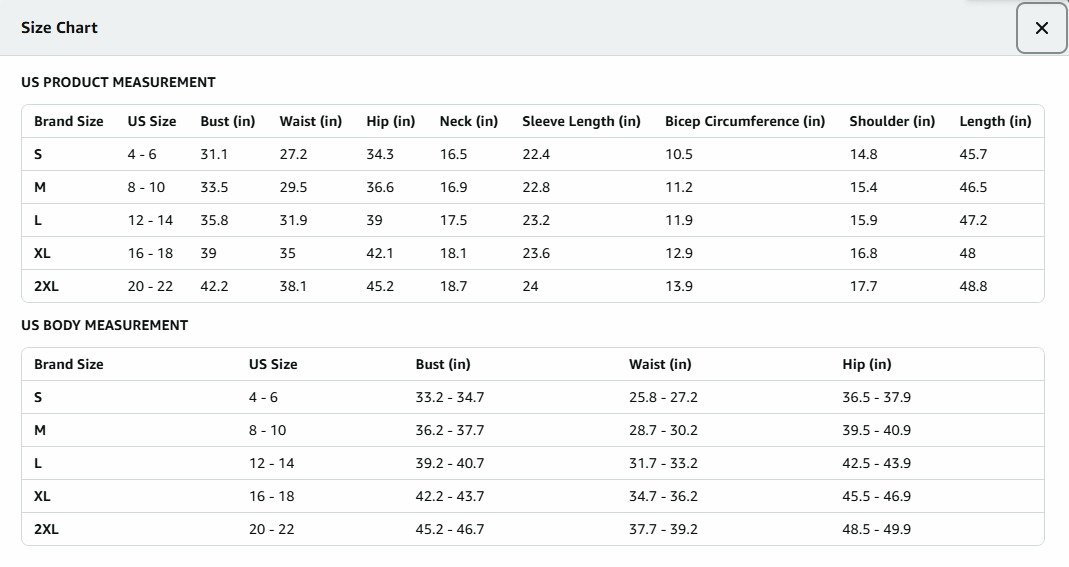The image size is (1069, 567).
Task: Select the Bicep Circumference (in) column header
Action: pos(745,121)
